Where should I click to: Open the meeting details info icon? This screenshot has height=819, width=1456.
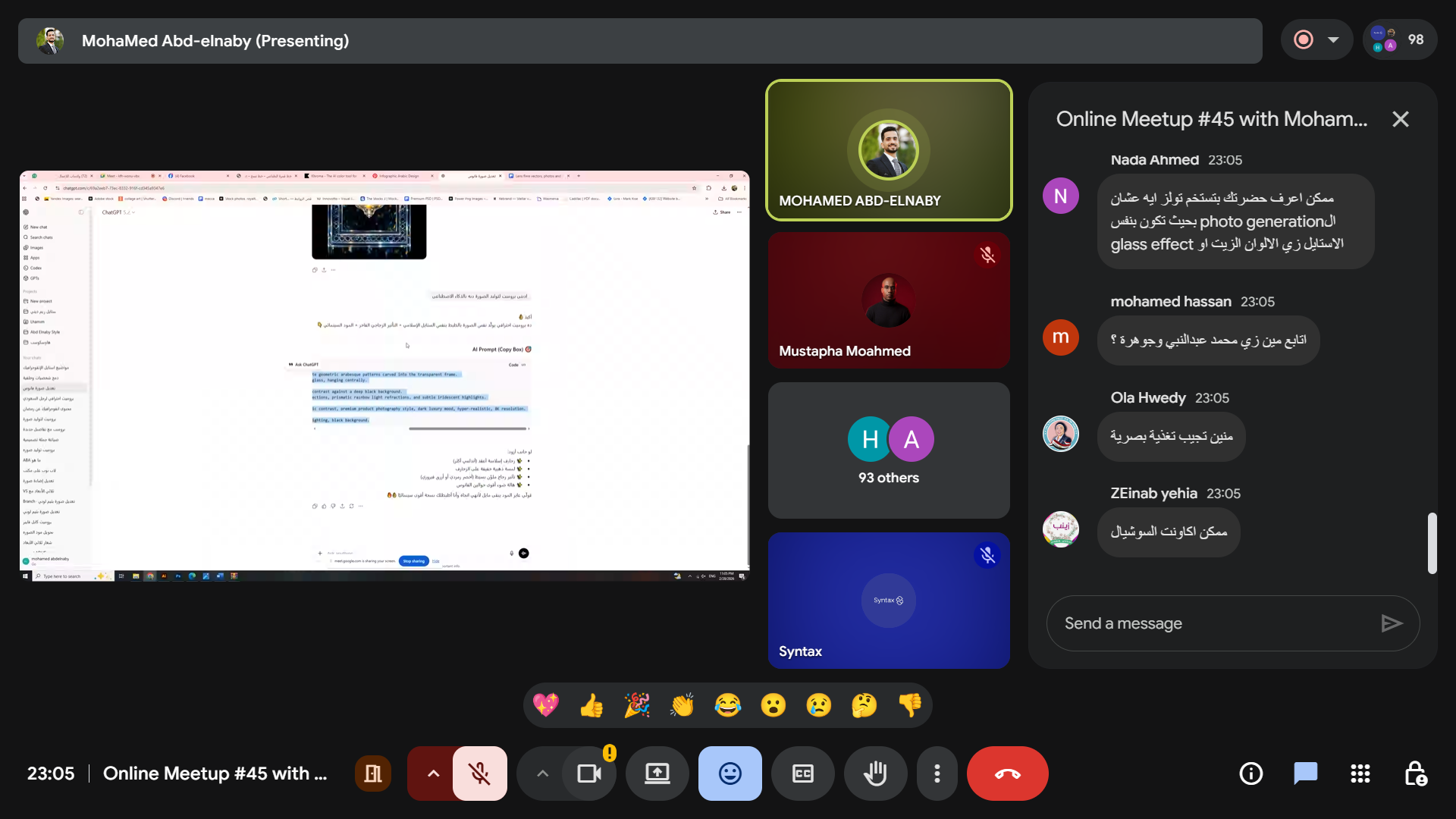click(1250, 773)
